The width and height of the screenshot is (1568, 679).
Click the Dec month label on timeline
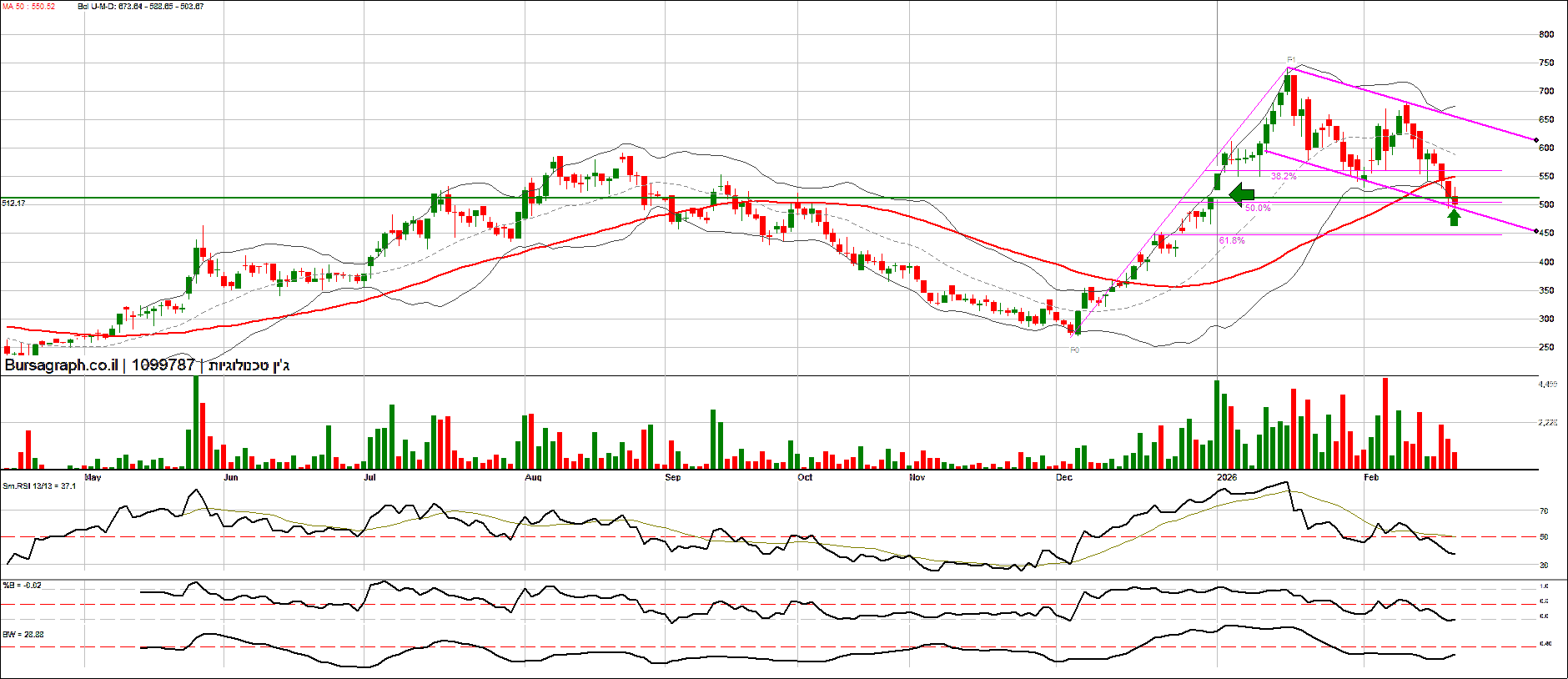[1063, 477]
